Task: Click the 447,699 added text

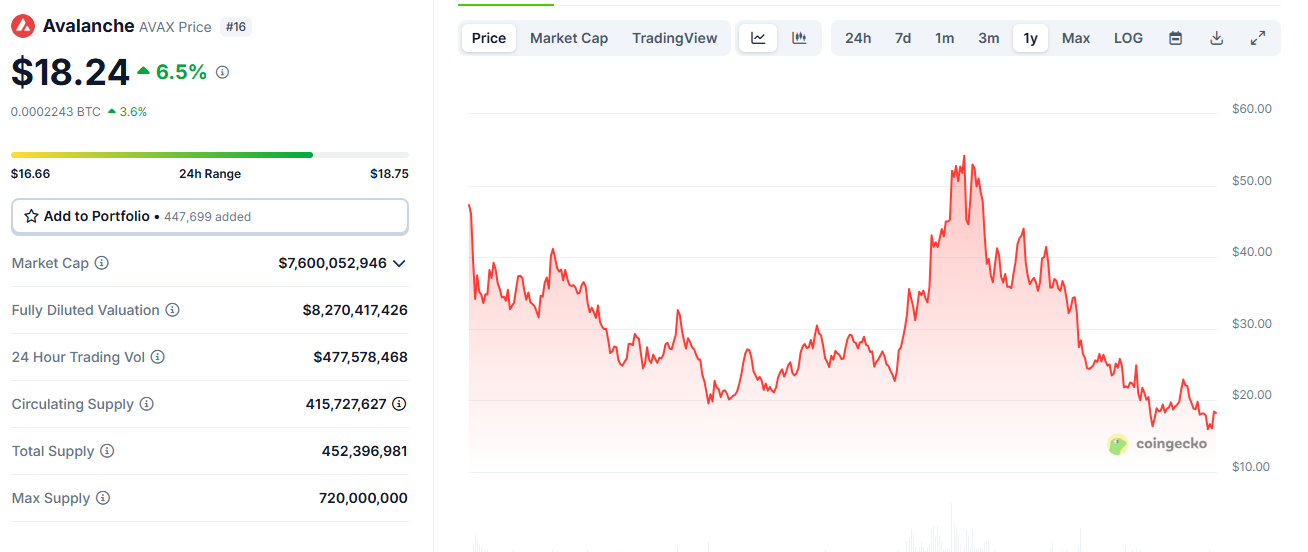Action: tap(206, 217)
